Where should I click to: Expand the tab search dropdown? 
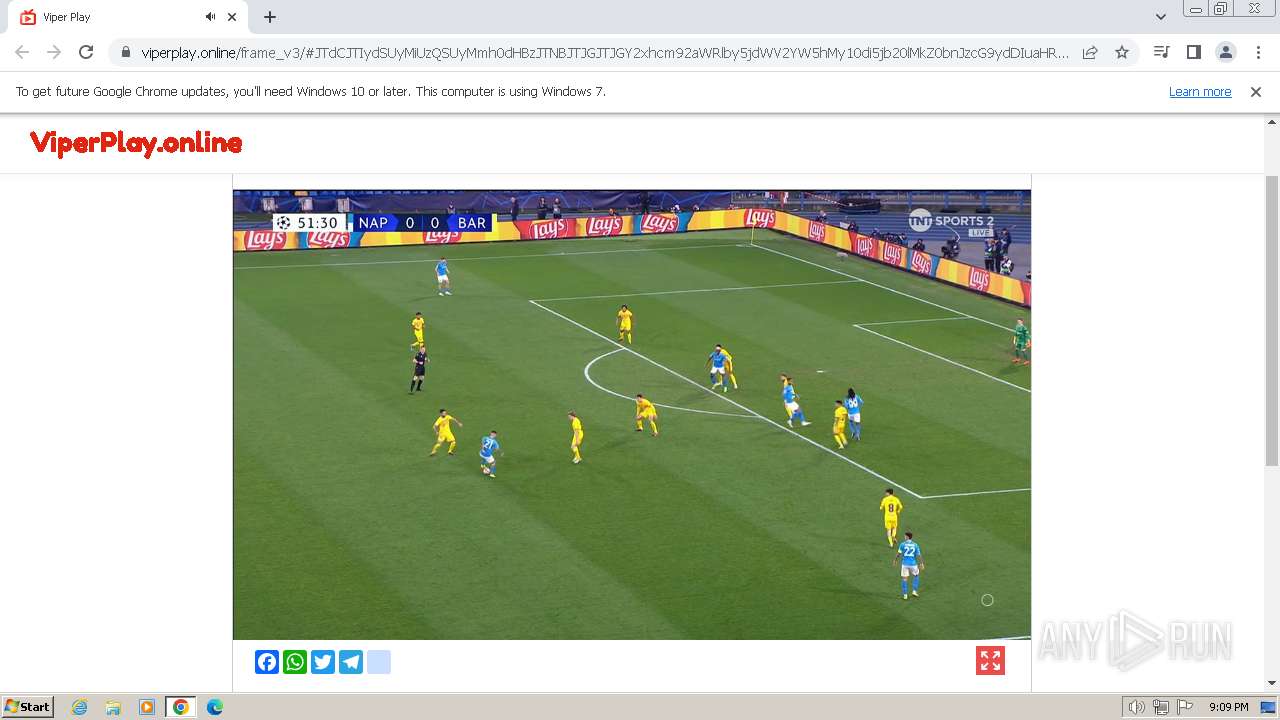click(1160, 17)
